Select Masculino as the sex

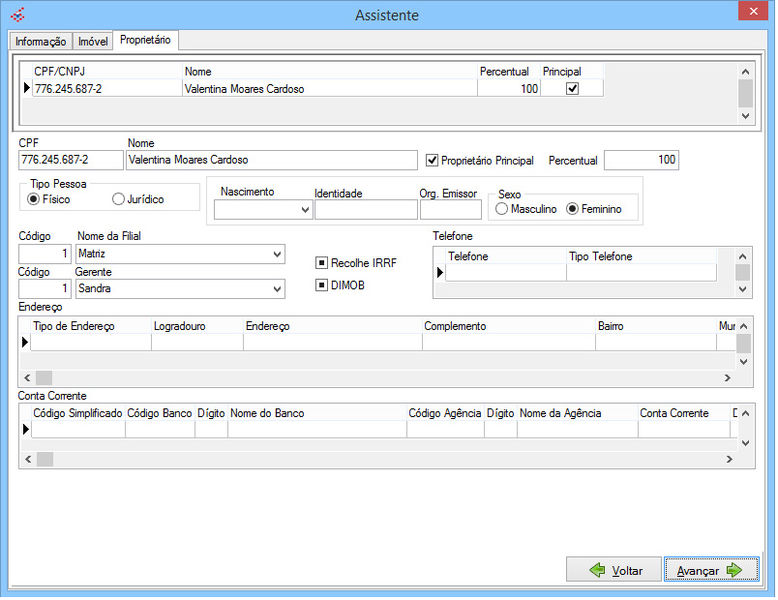(x=502, y=209)
